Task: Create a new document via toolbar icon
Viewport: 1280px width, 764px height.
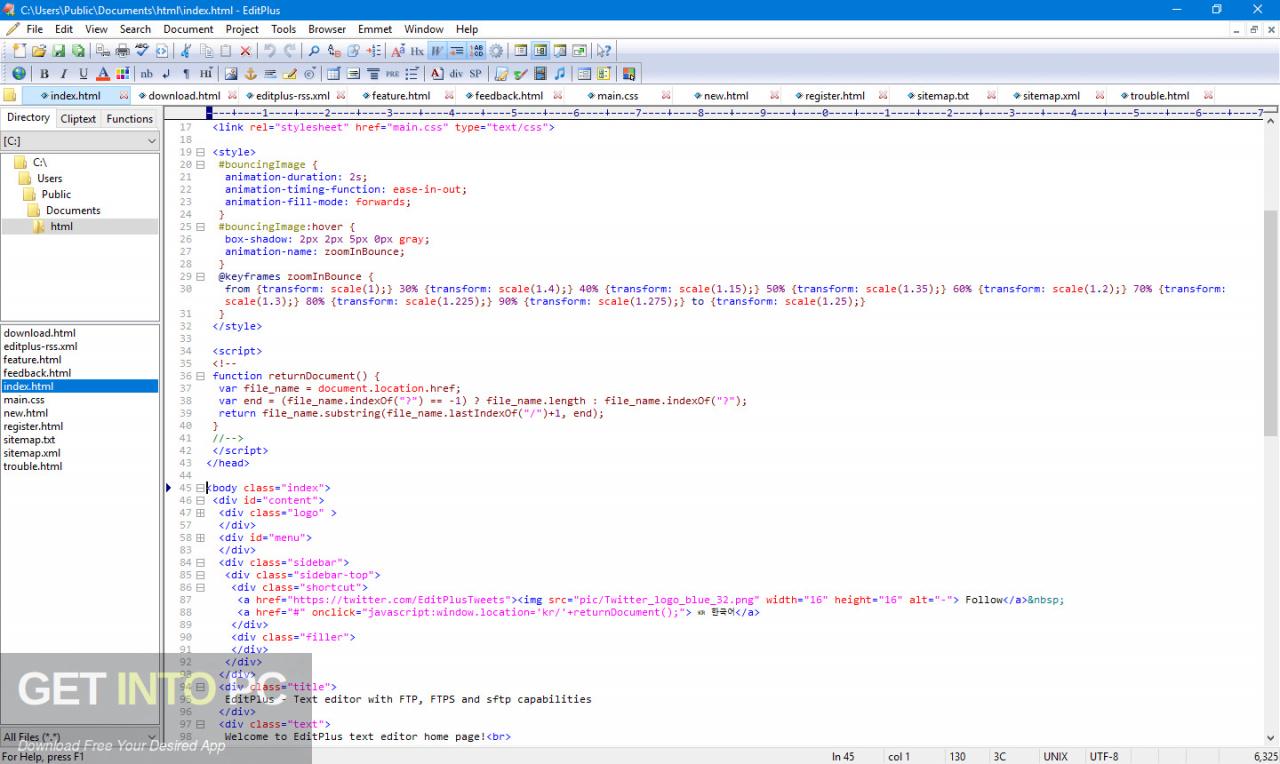Action: [x=18, y=50]
